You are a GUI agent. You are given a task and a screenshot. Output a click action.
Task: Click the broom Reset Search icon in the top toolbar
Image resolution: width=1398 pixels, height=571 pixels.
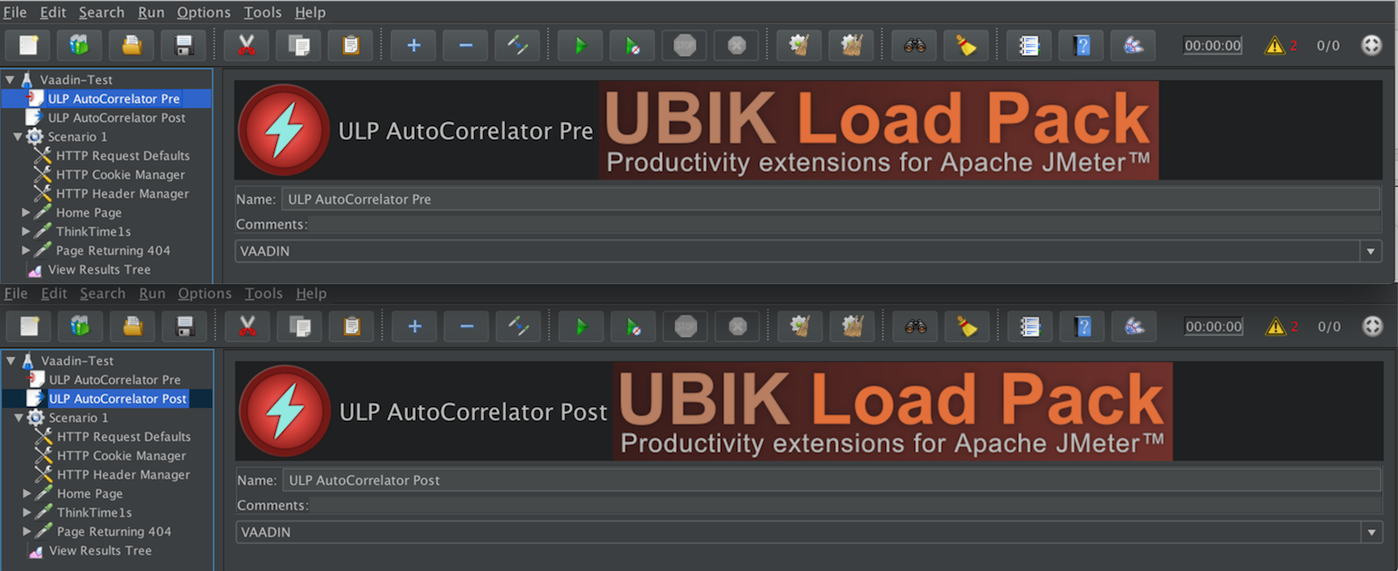tap(965, 45)
